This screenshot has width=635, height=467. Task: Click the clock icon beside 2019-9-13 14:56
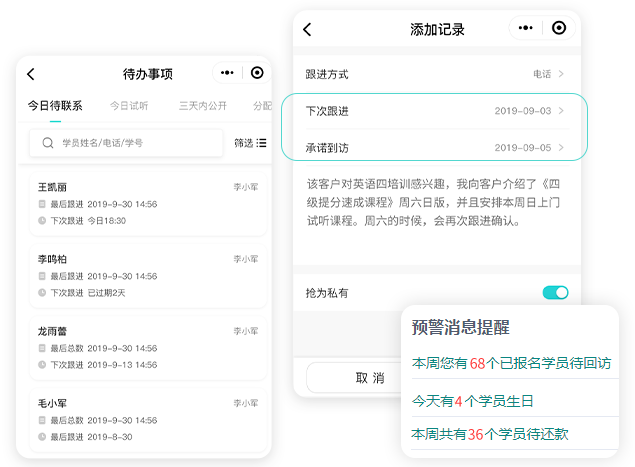tap(42, 365)
